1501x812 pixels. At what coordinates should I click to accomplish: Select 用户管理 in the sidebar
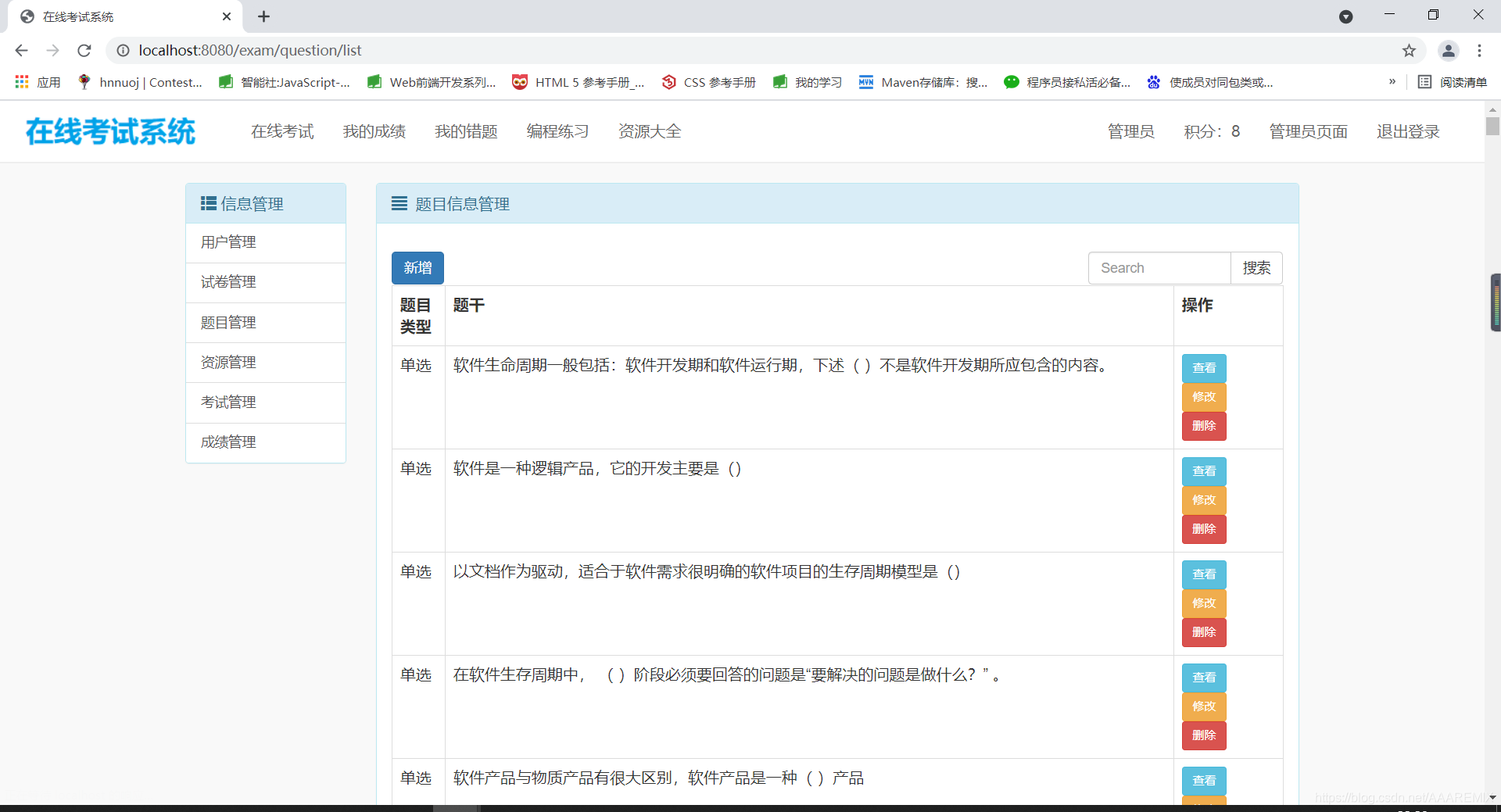click(x=266, y=242)
